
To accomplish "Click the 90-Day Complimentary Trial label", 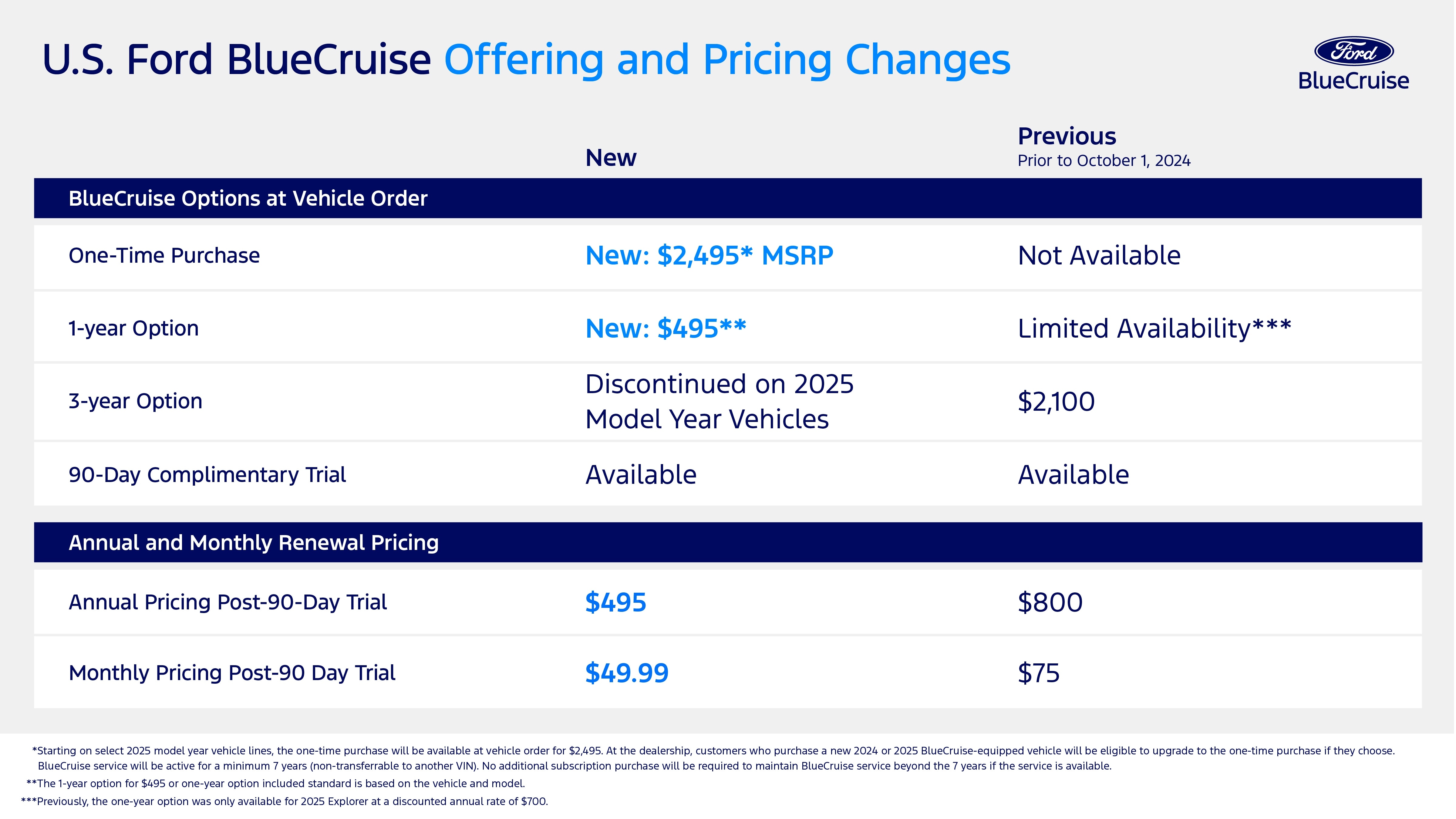I will [x=207, y=475].
